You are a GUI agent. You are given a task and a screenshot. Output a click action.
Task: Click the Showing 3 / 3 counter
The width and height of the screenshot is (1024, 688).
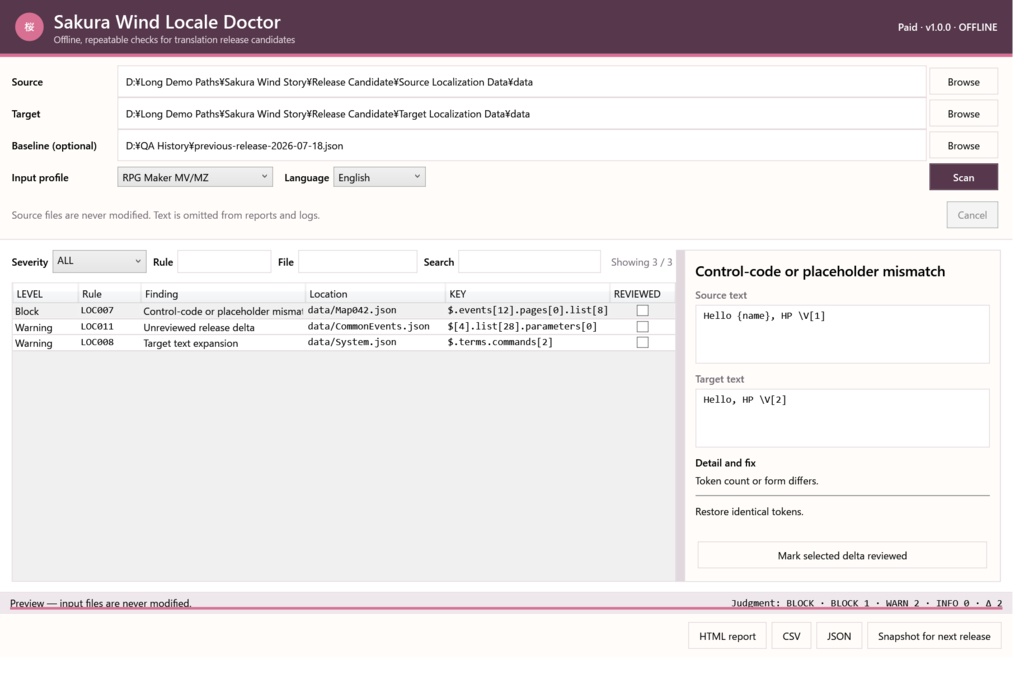point(641,262)
